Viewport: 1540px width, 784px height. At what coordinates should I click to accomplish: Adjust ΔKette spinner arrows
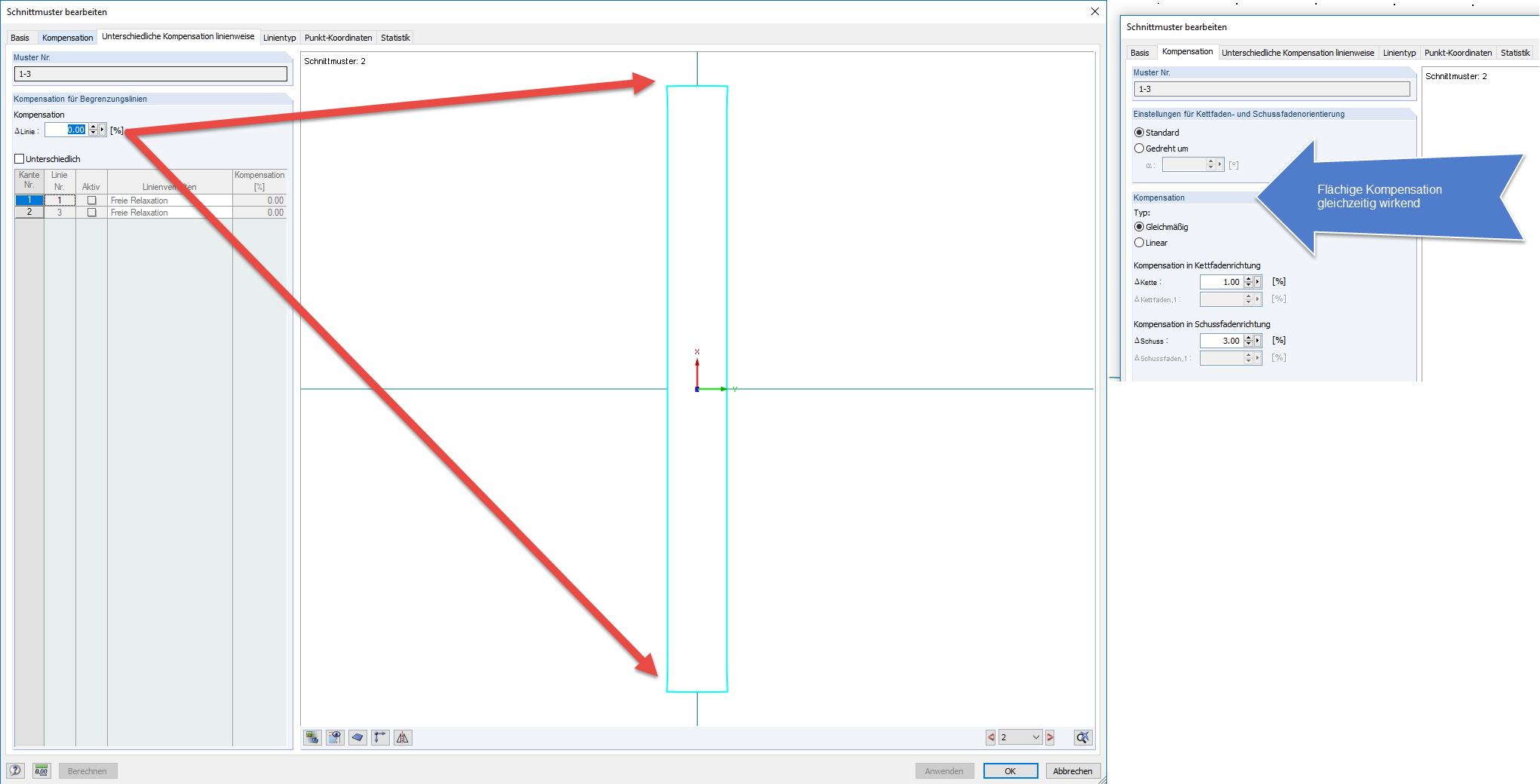(x=1248, y=282)
